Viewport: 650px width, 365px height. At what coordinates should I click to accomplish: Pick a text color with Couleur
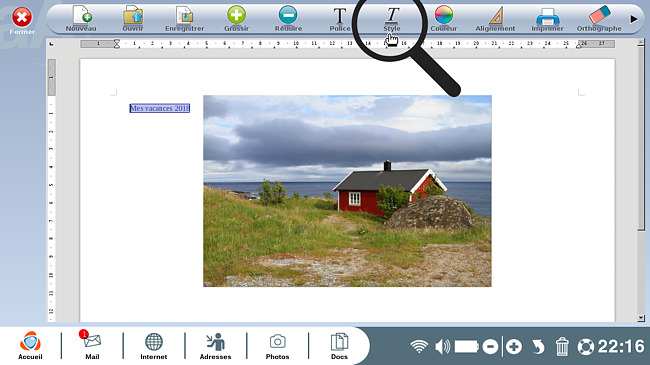pyautogui.click(x=444, y=19)
